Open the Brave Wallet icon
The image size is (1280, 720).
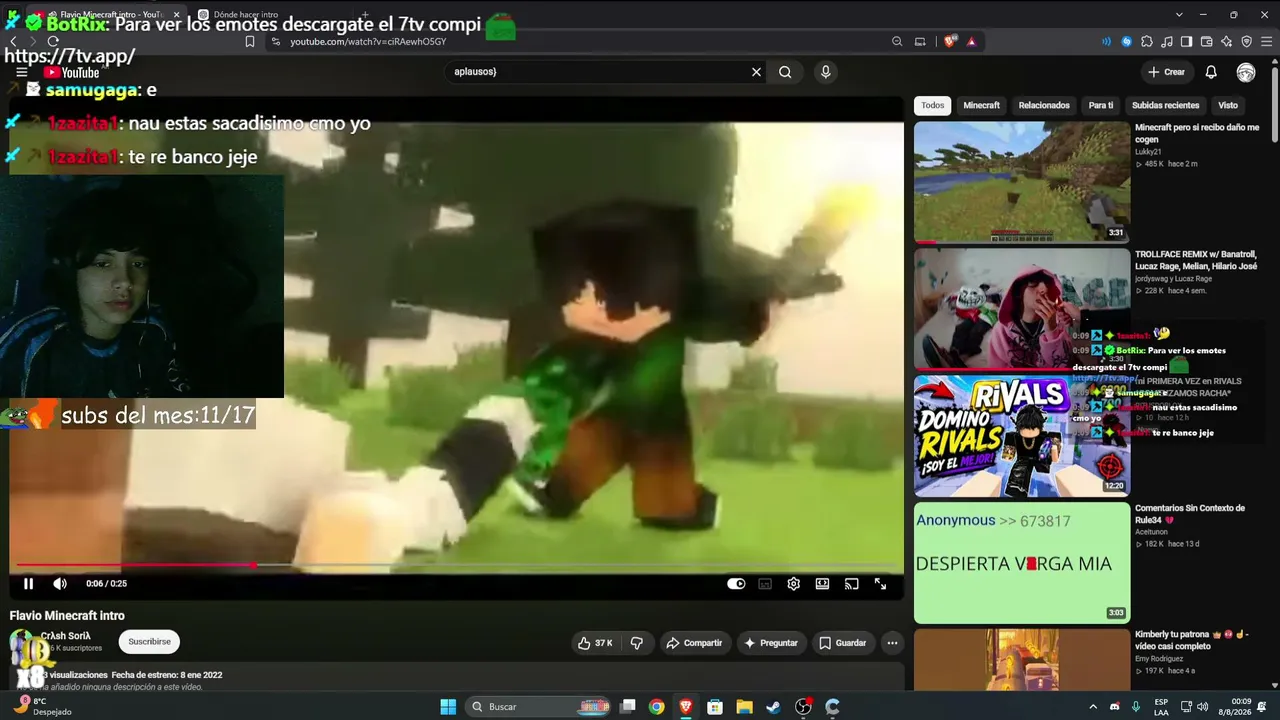coord(1206,42)
